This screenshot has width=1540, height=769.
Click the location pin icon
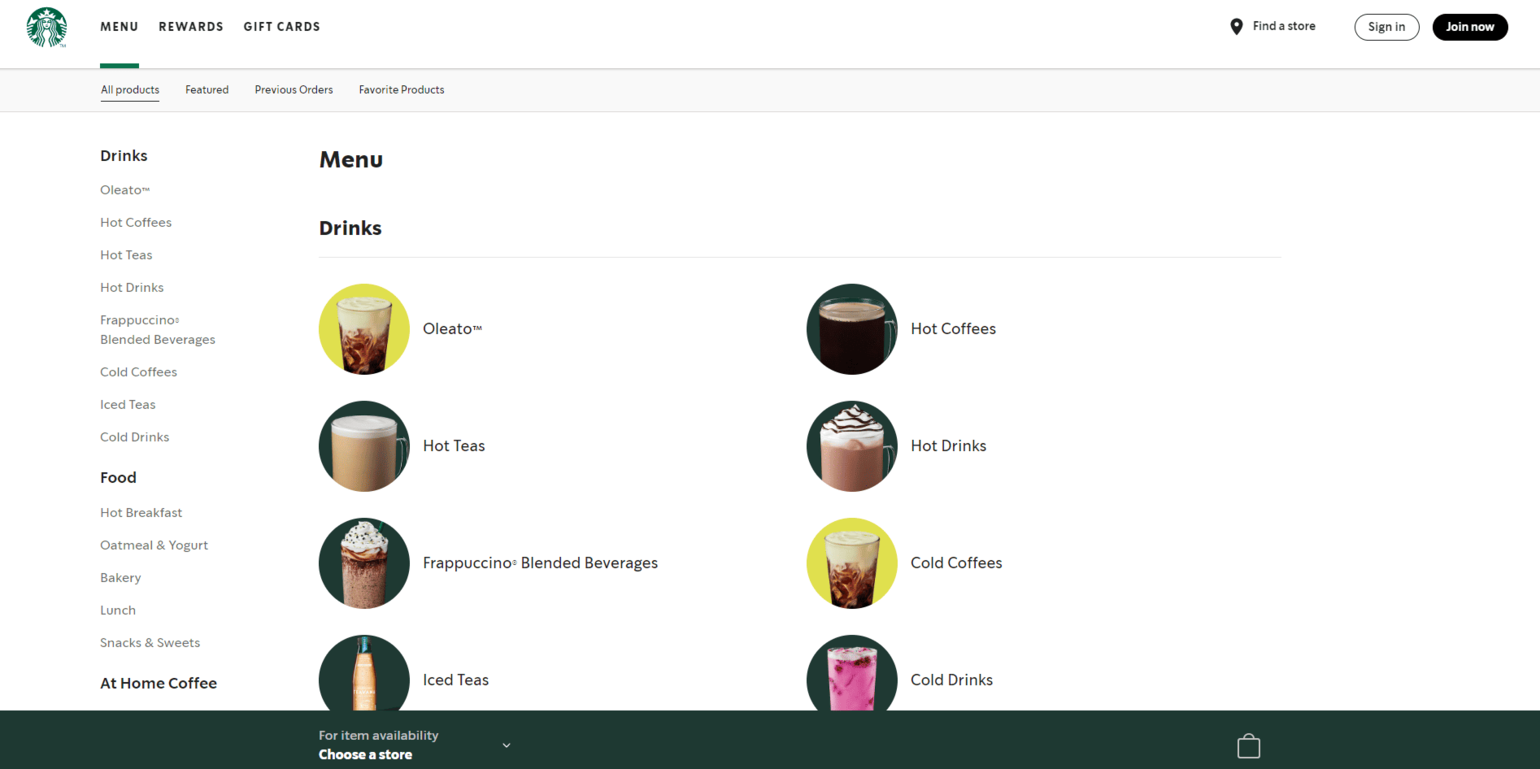(x=1236, y=27)
